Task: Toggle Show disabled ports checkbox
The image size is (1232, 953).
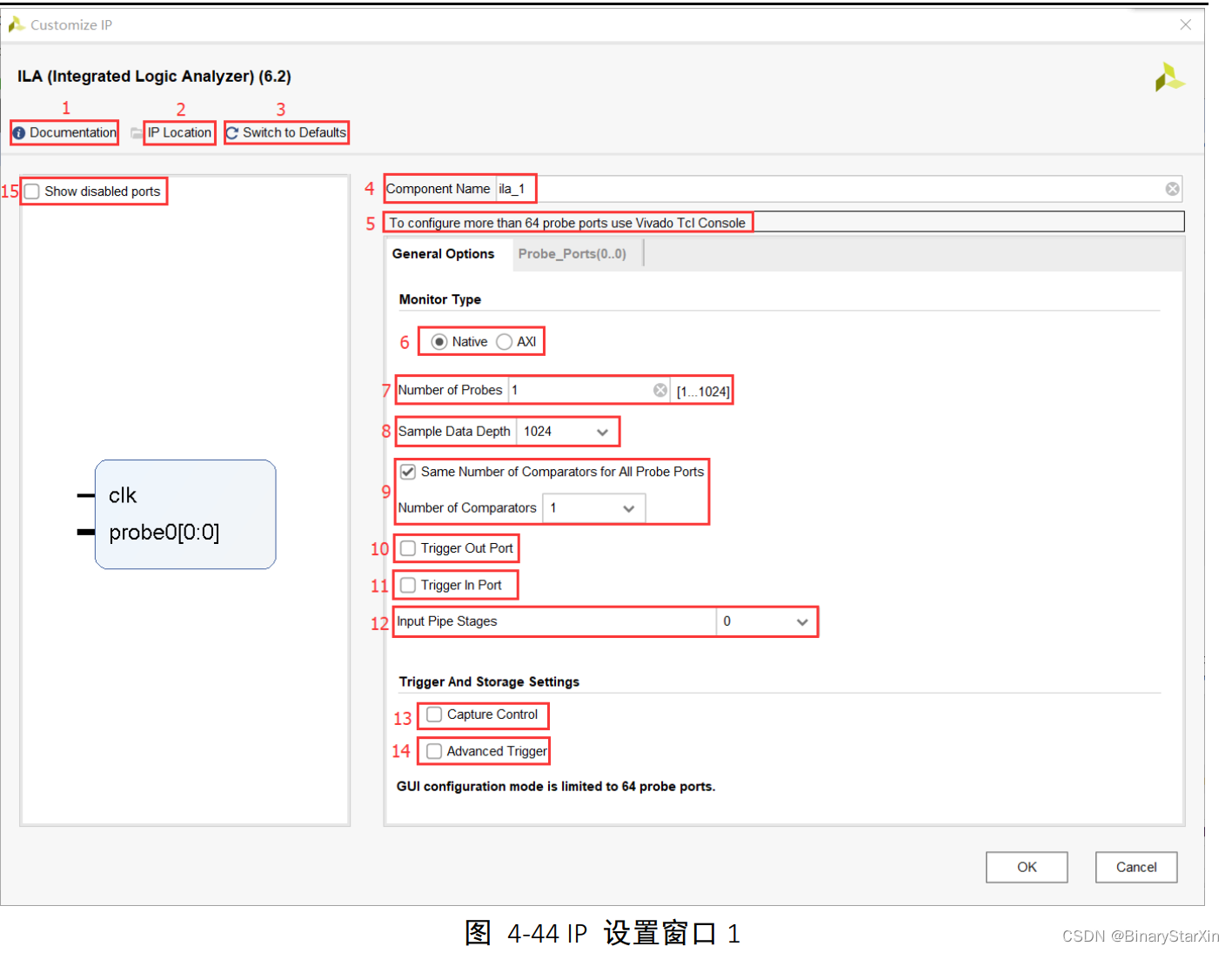Action: 32,191
